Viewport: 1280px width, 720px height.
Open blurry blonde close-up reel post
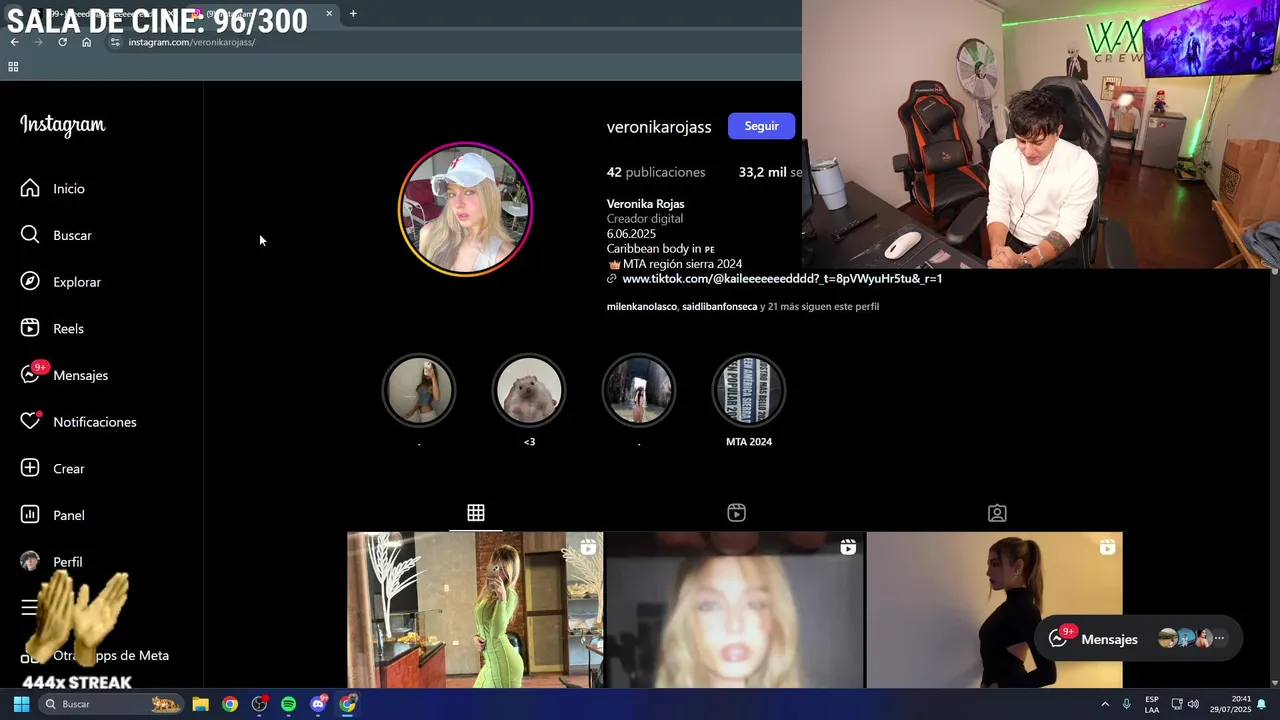(x=735, y=610)
